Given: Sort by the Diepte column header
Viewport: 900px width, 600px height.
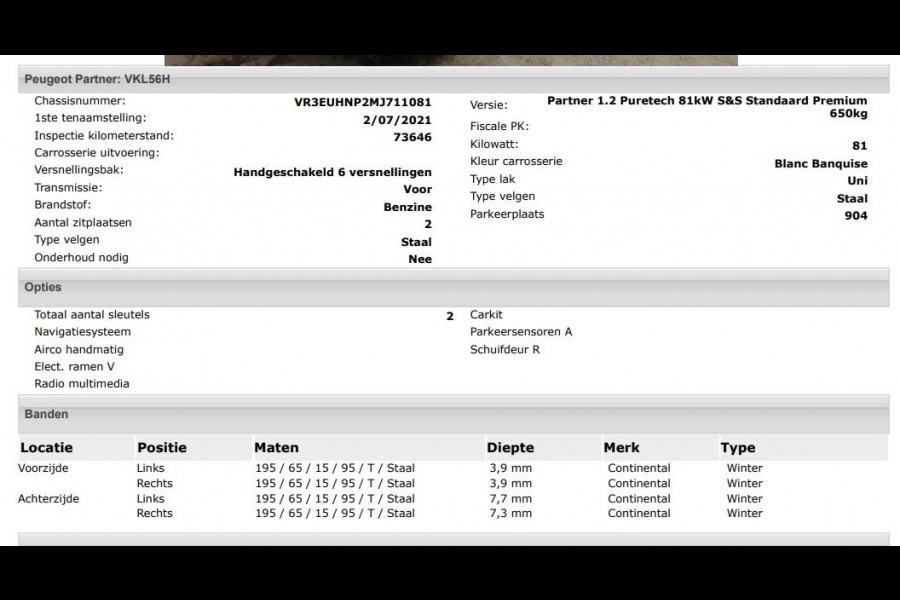Looking at the screenshot, I should click(x=508, y=447).
